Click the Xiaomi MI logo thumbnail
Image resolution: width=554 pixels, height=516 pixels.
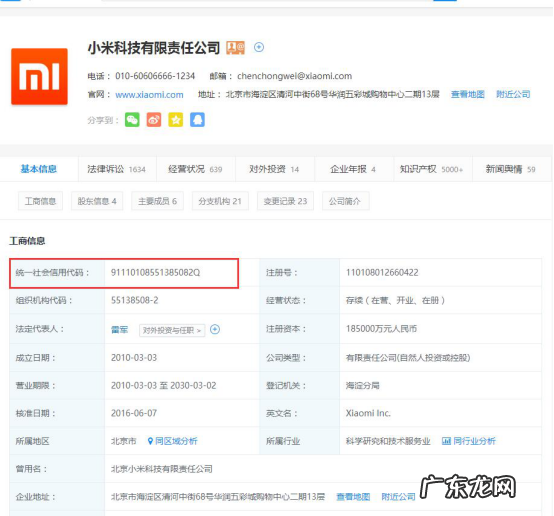point(39,76)
